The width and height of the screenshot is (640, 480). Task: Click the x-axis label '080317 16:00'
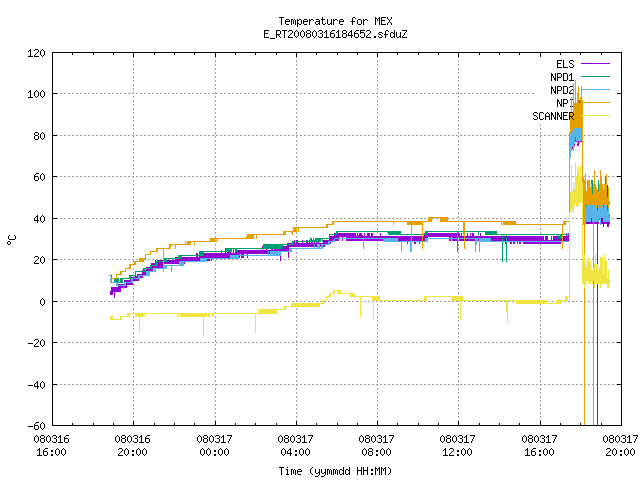540,446
